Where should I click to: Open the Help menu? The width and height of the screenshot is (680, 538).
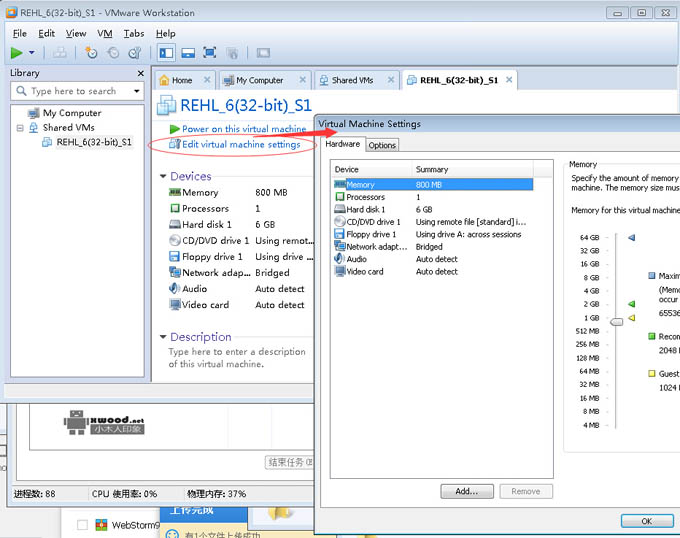pyautogui.click(x=166, y=33)
